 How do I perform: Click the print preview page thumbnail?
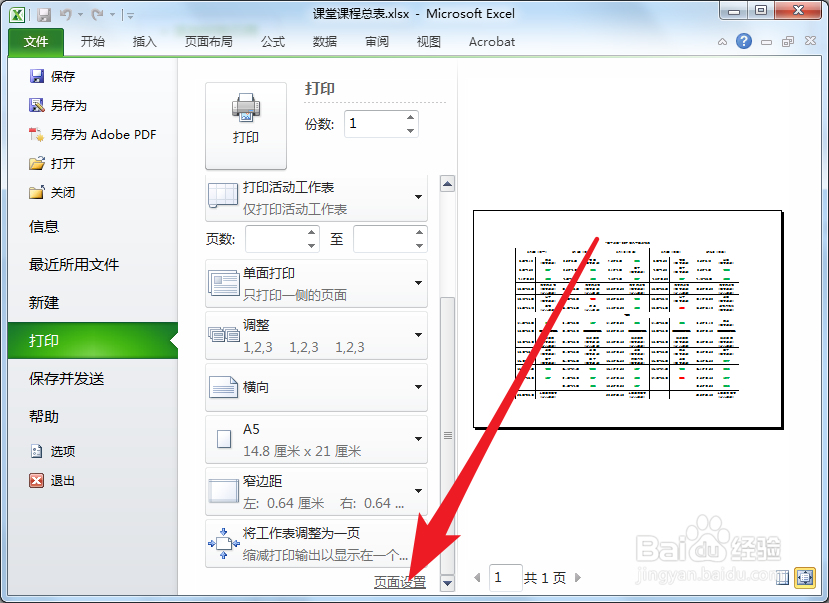pyautogui.click(x=628, y=319)
